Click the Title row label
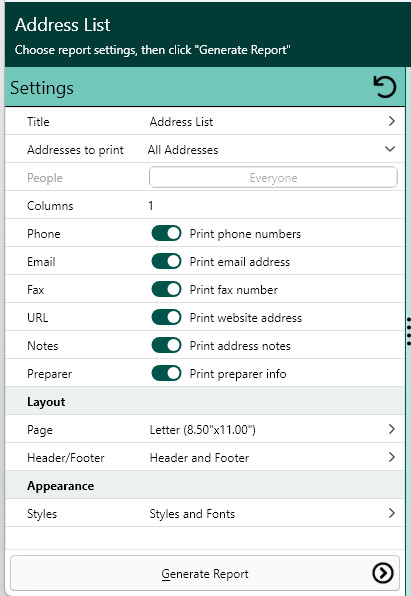Image resolution: width=411 pixels, height=596 pixels. (38, 122)
